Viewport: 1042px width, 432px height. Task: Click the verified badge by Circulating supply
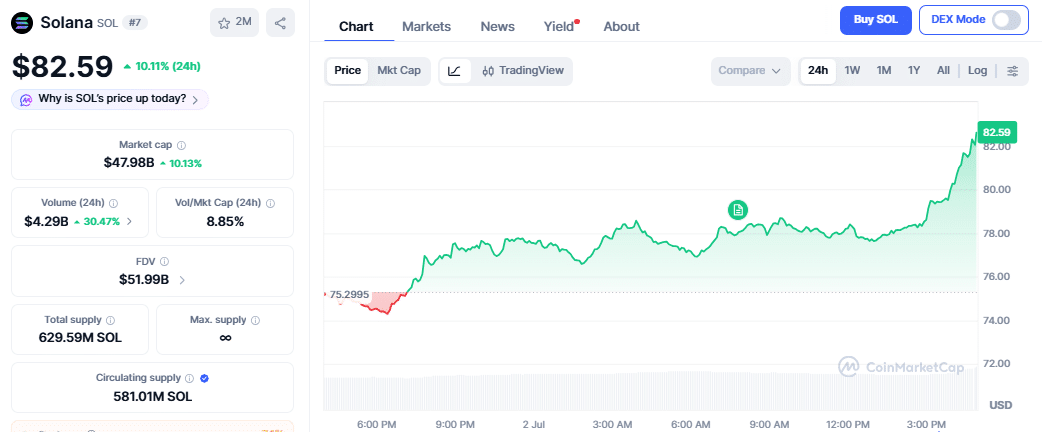(x=205, y=378)
